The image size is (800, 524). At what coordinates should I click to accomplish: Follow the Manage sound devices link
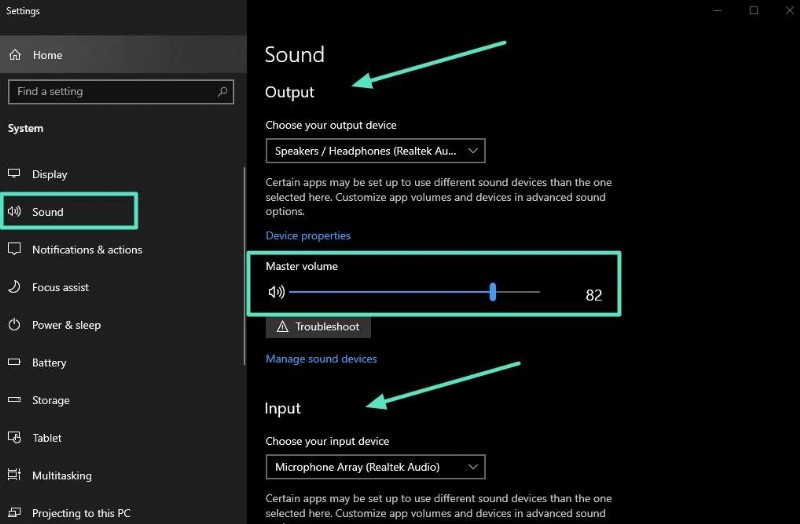point(321,359)
